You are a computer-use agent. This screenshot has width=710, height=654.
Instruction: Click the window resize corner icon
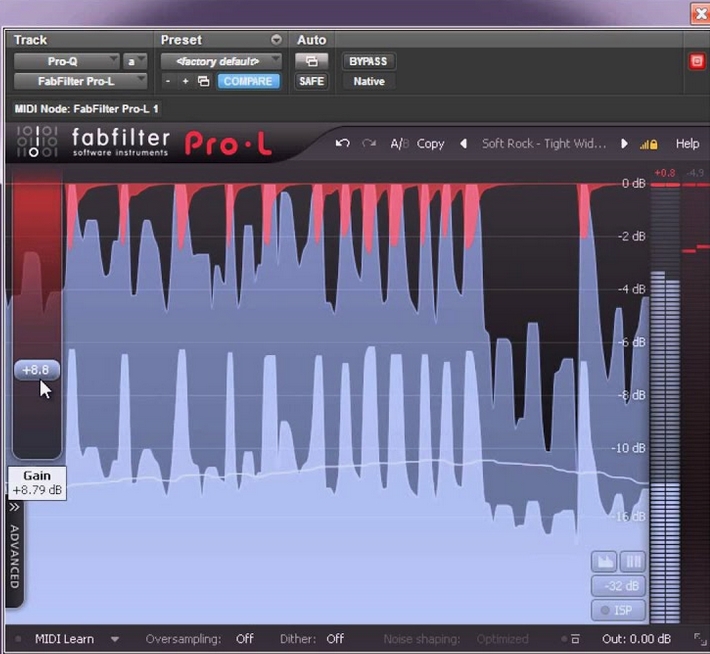[700, 639]
